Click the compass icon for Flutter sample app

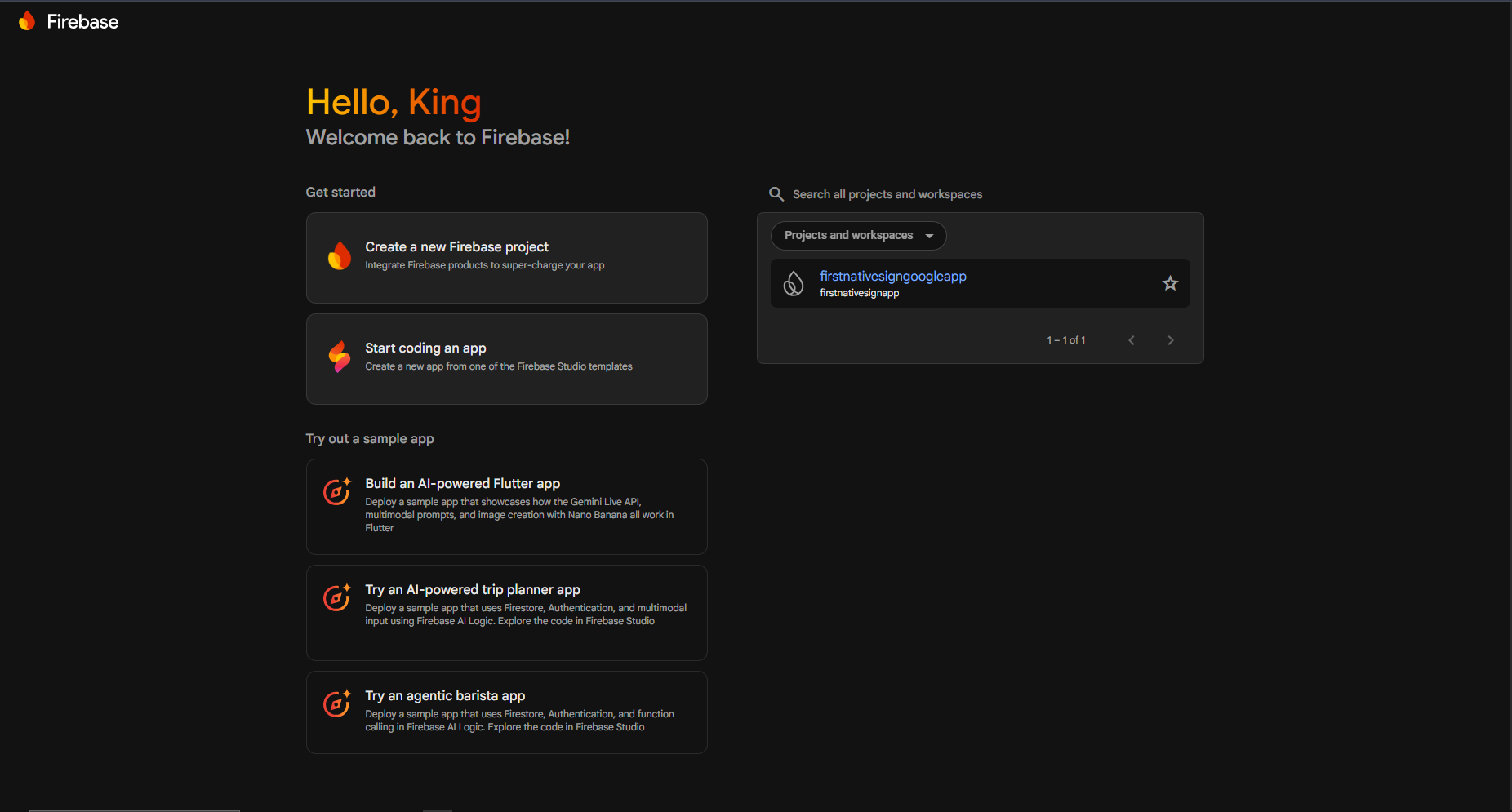[336, 491]
